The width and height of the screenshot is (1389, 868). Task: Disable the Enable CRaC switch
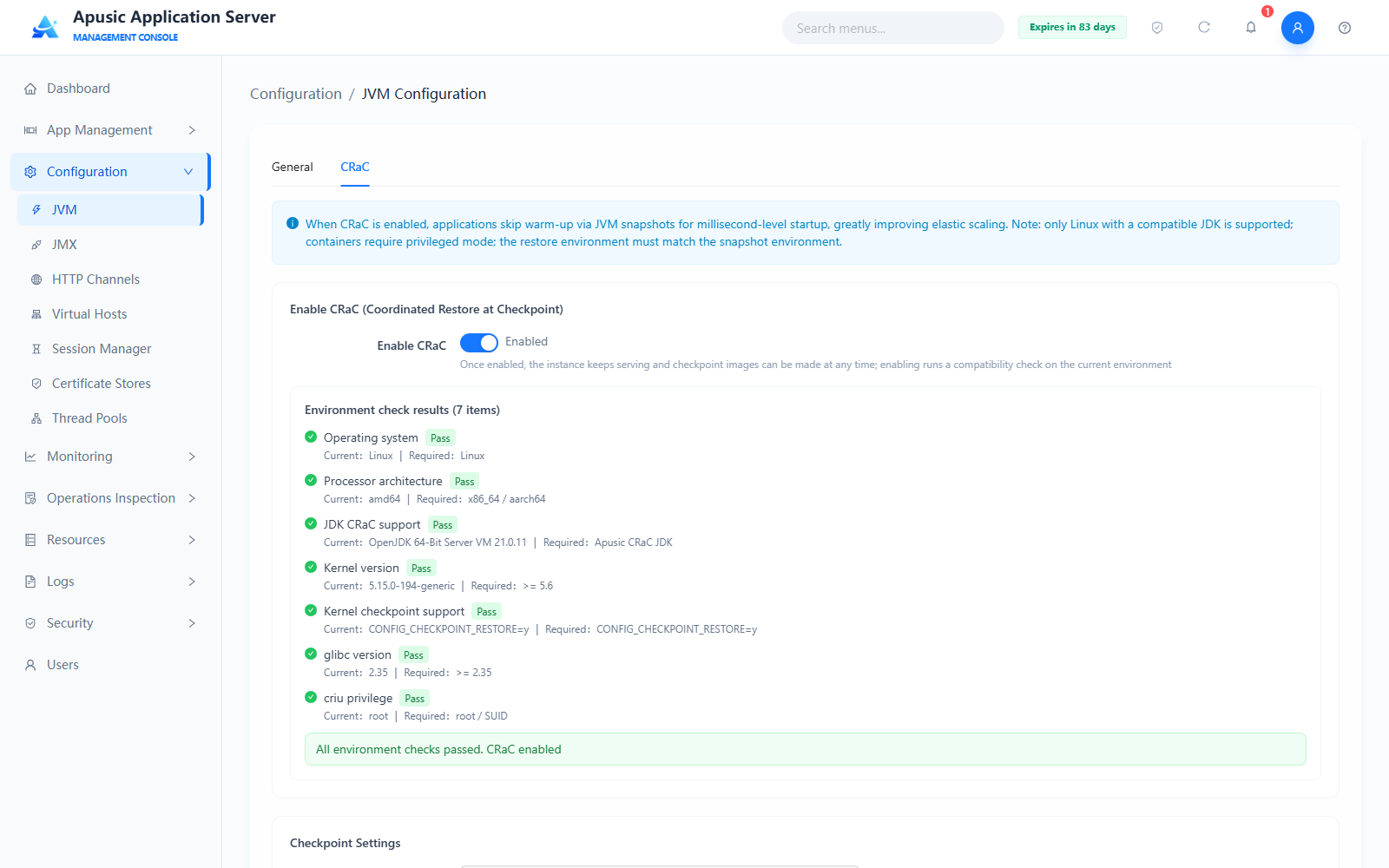[479, 343]
